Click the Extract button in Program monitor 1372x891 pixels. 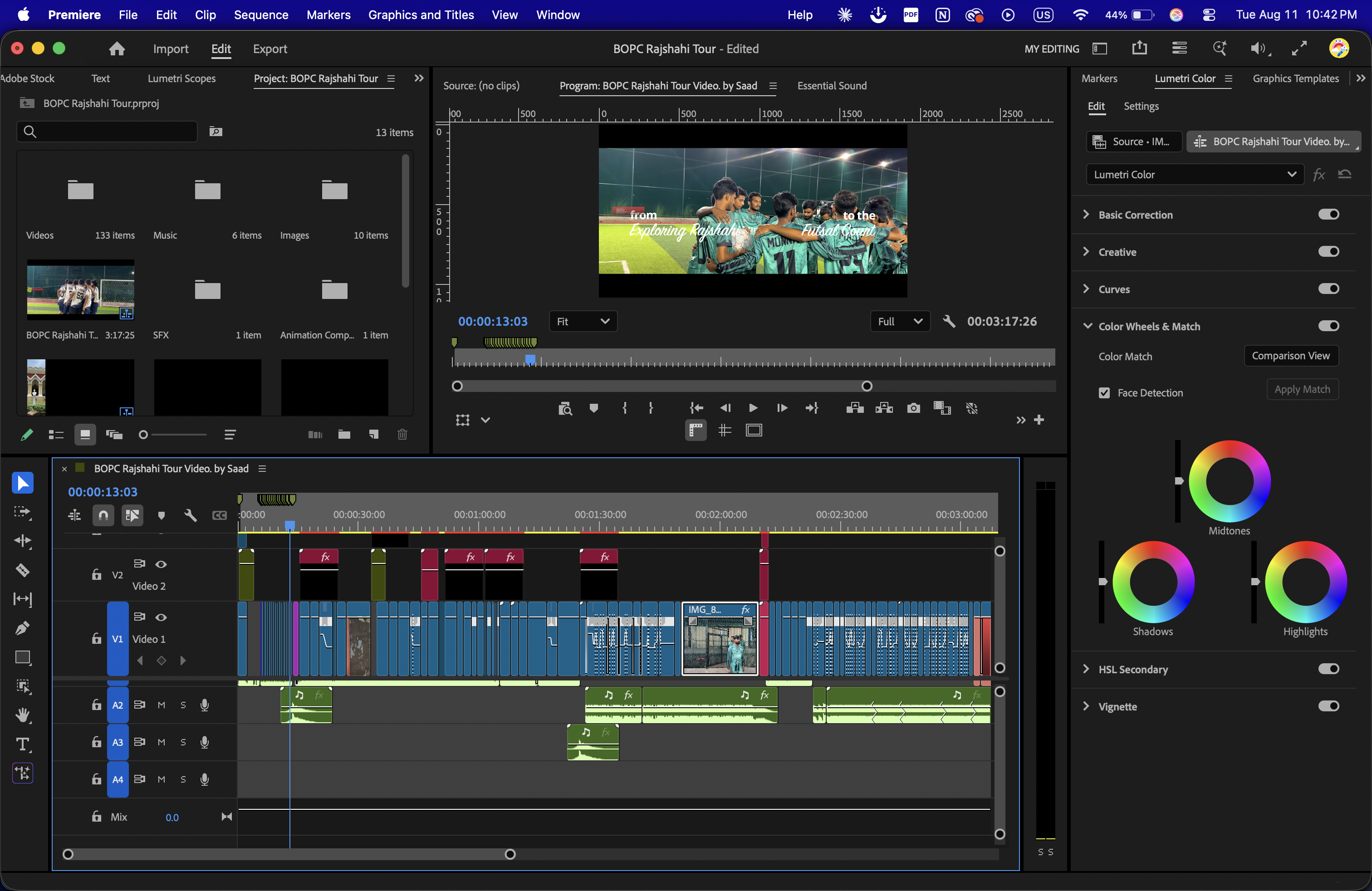[884, 408]
